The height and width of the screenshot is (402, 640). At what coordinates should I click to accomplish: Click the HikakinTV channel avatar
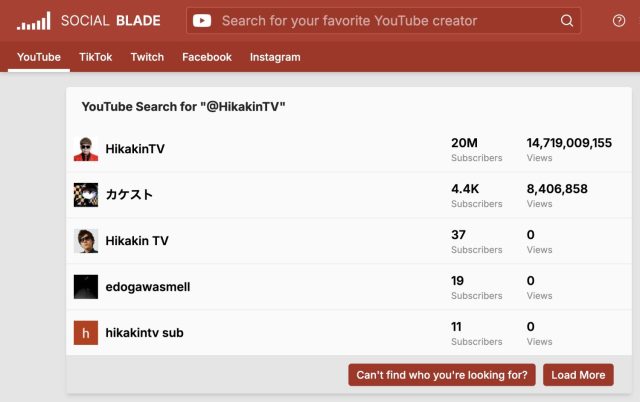tap(86, 149)
